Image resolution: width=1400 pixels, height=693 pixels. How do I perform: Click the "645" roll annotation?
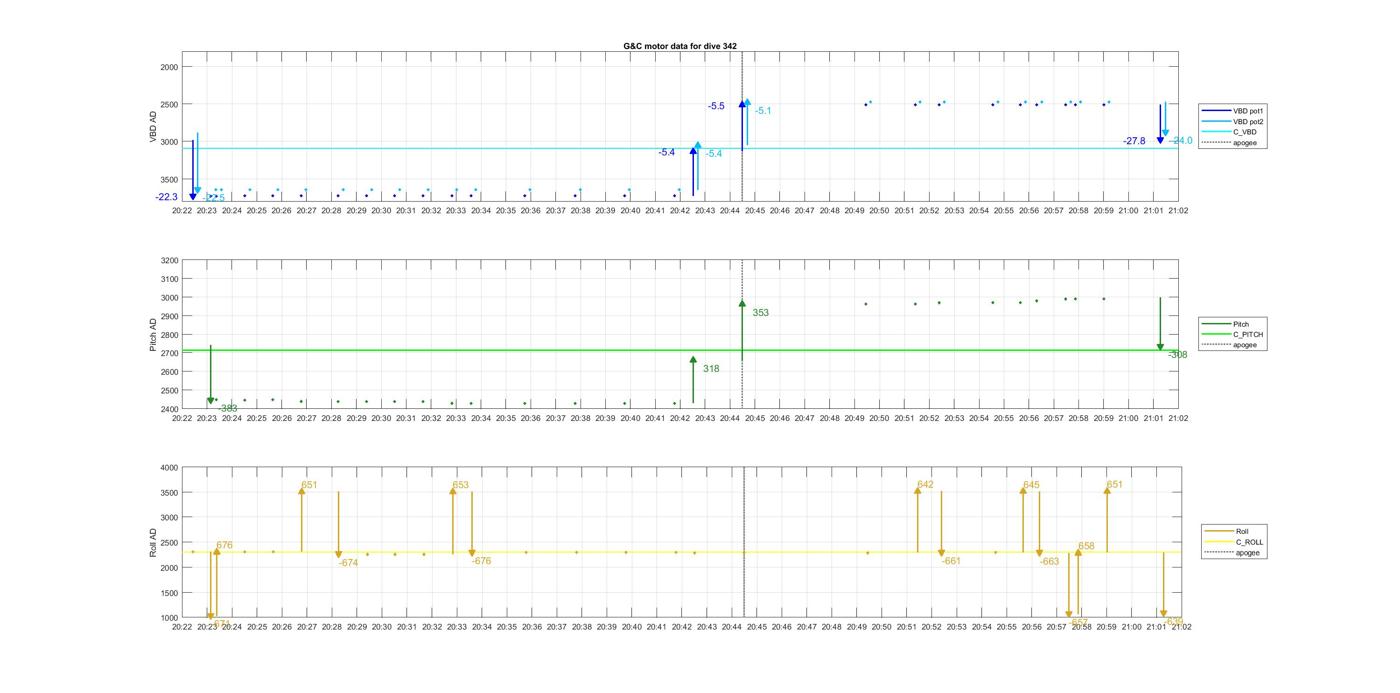pyautogui.click(x=1031, y=485)
